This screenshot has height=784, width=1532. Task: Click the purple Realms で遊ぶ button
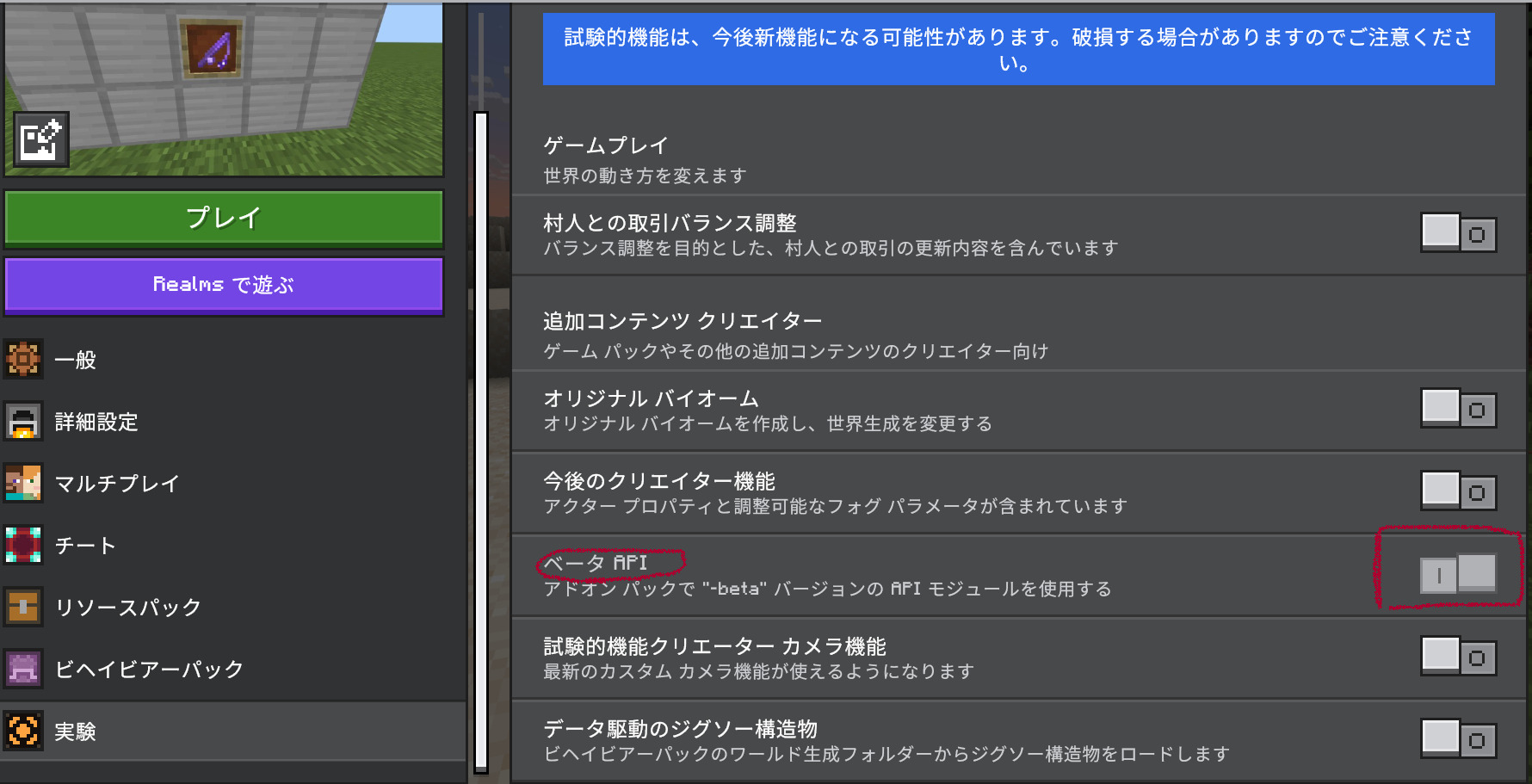224,285
